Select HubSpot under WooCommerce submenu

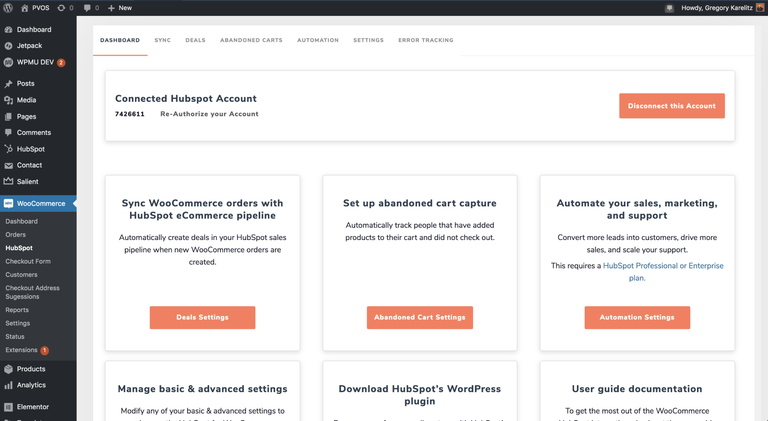19,248
